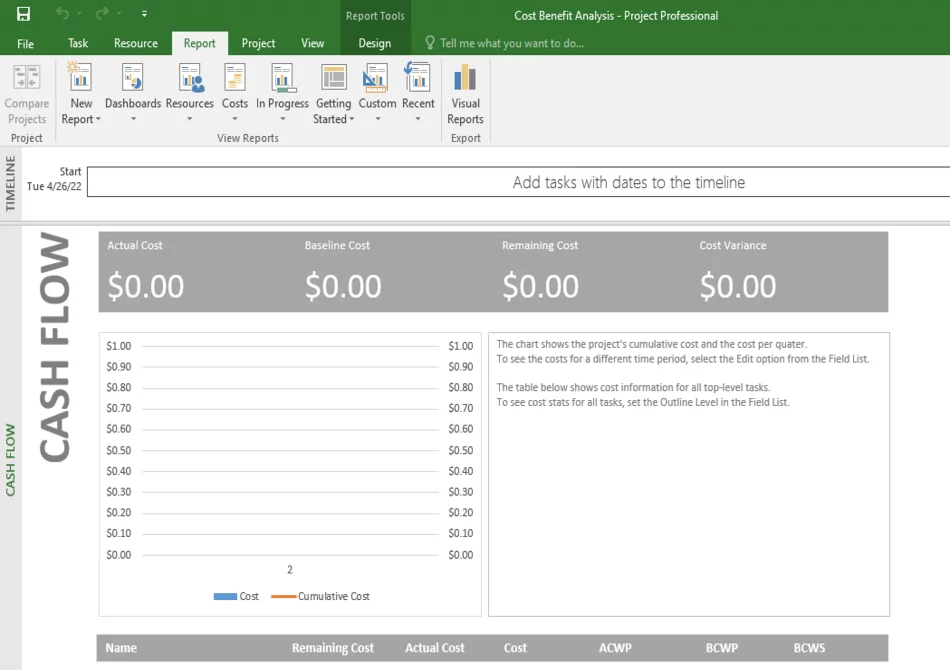Select the Actual Cost $0.00 value
This screenshot has height=670, width=950.
click(146, 287)
